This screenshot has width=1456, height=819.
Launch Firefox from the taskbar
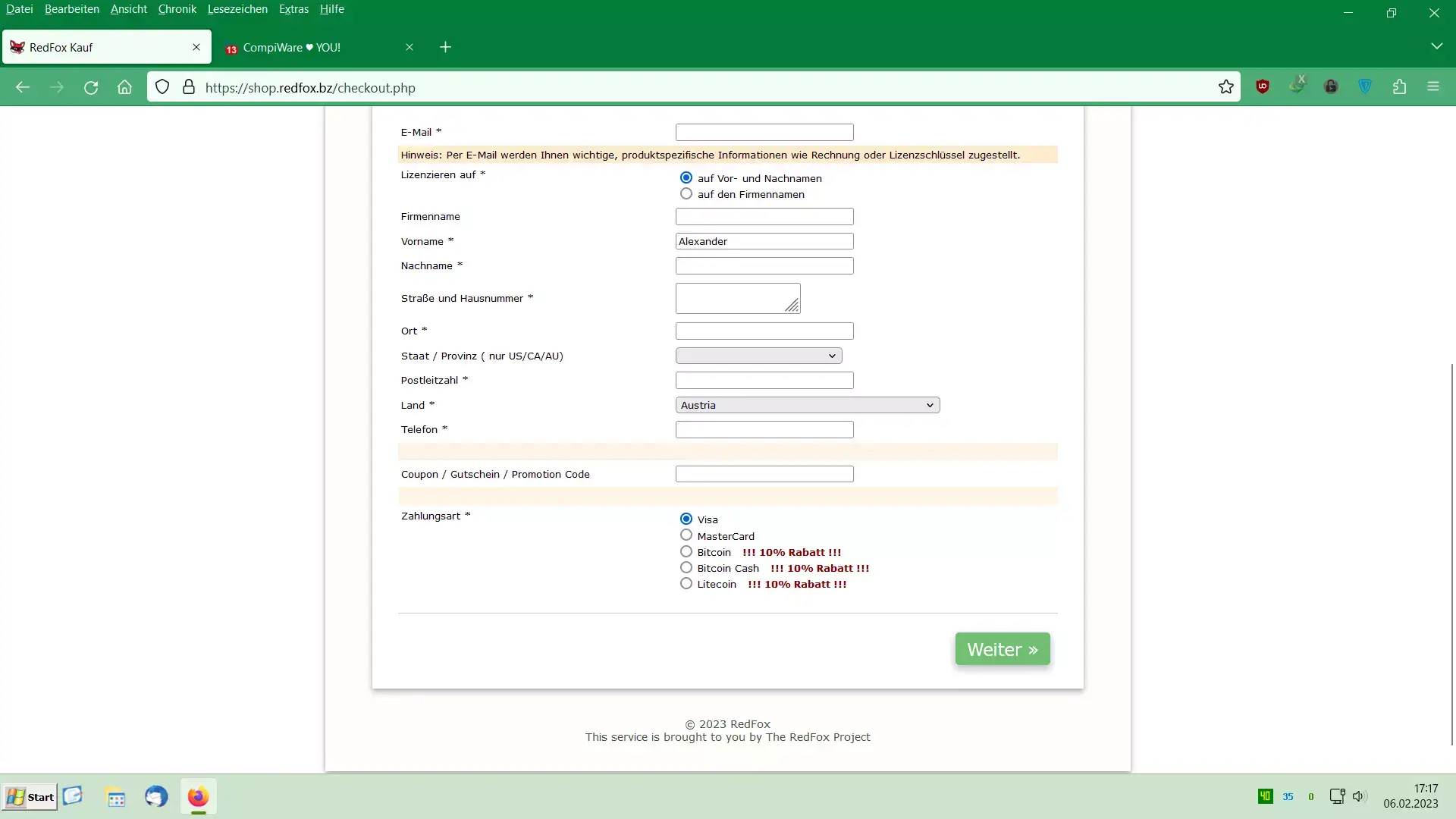[198, 797]
